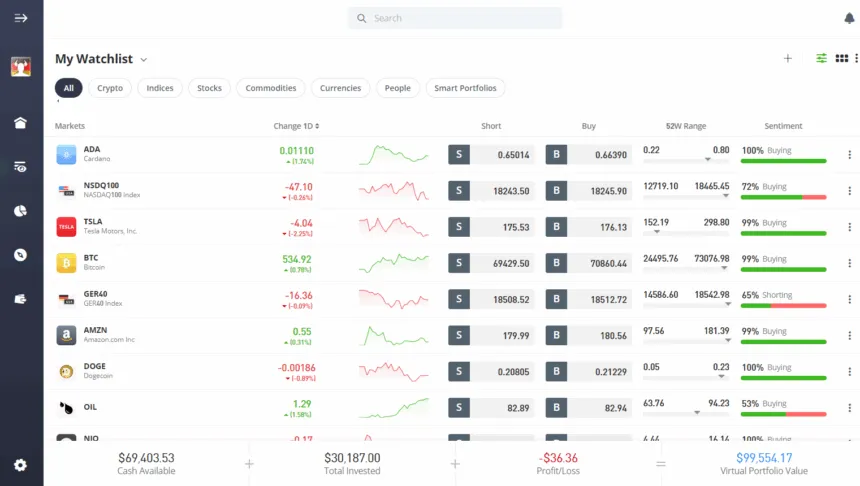Image resolution: width=860 pixels, height=486 pixels.
Task: Switch to grid view icon
Action: (841, 58)
